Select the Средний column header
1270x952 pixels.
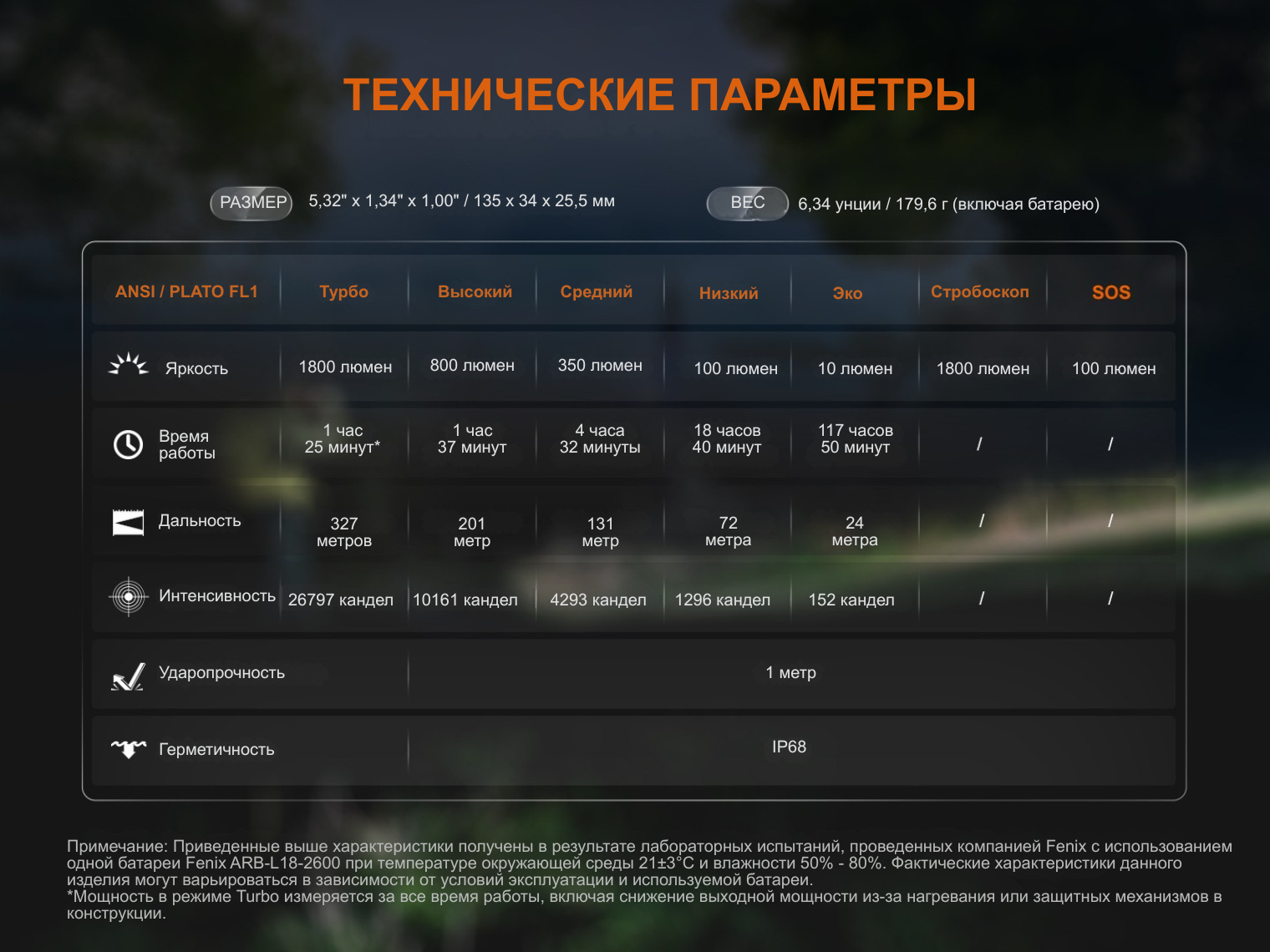pos(596,291)
